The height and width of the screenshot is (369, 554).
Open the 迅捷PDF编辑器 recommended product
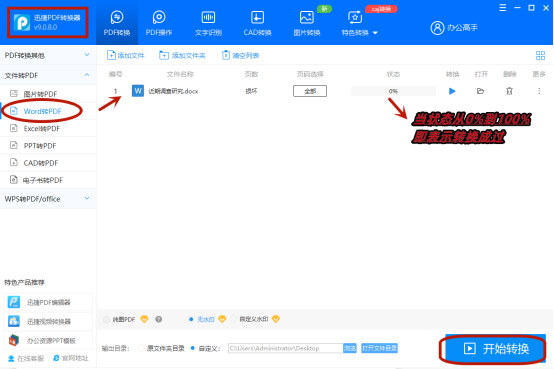click(48, 303)
